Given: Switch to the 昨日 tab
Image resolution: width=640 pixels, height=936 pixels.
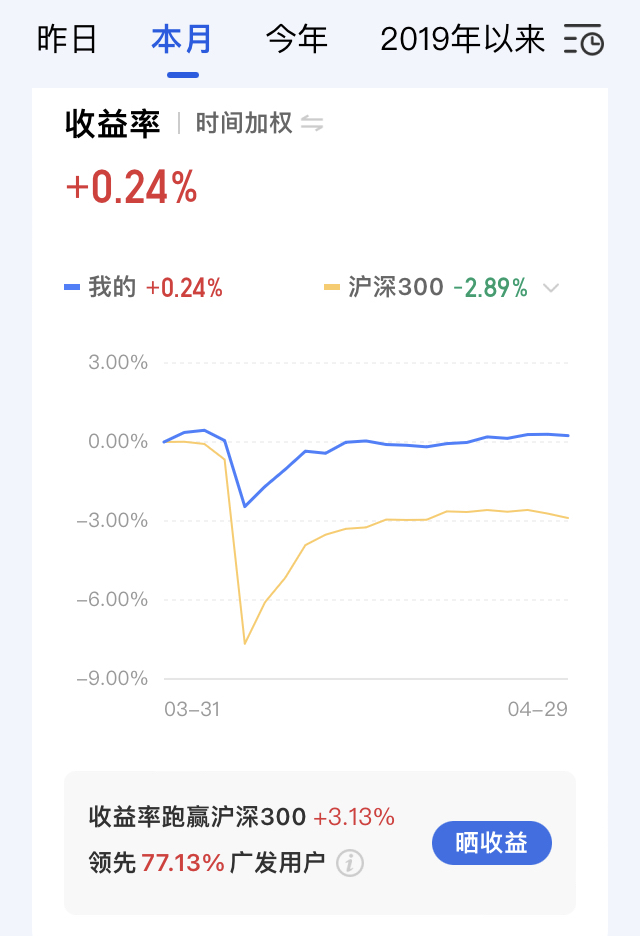Looking at the screenshot, I should (67, 40).
